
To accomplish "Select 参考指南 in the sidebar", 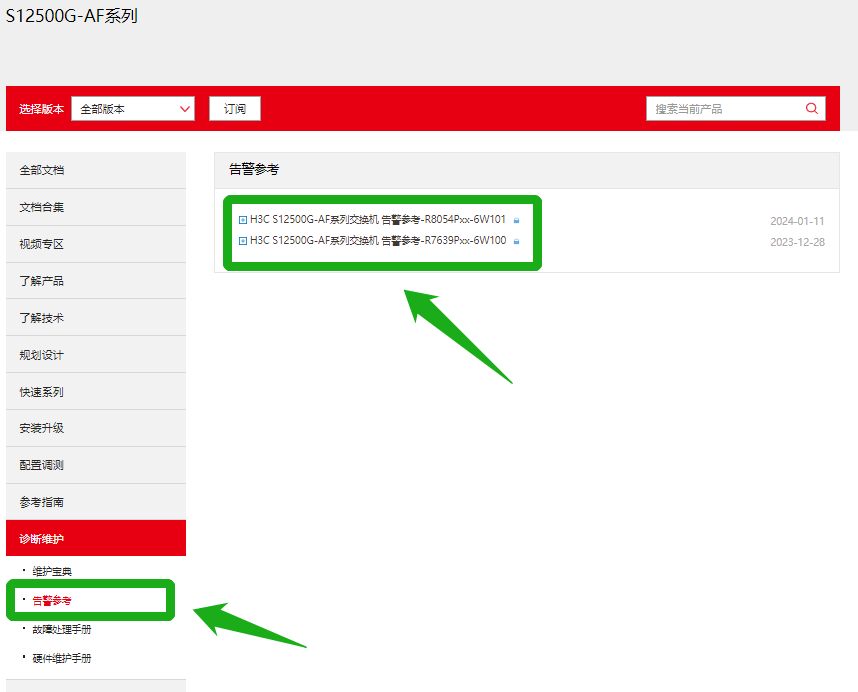I will [96, 502].
